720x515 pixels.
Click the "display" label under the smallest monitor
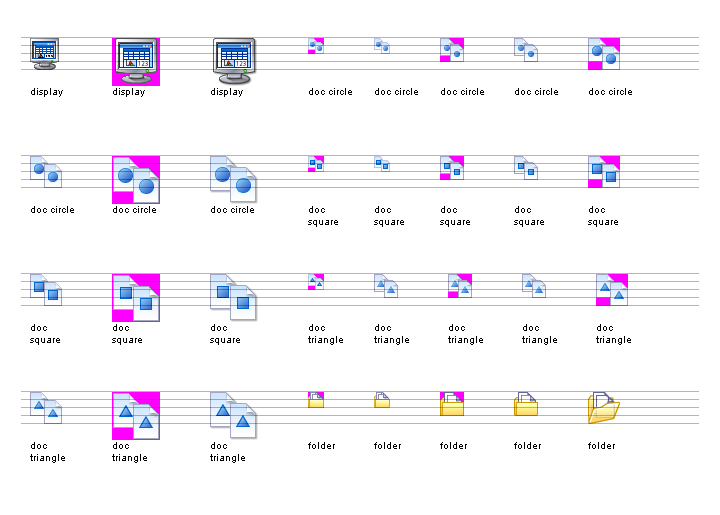click(x=46, y=92)
